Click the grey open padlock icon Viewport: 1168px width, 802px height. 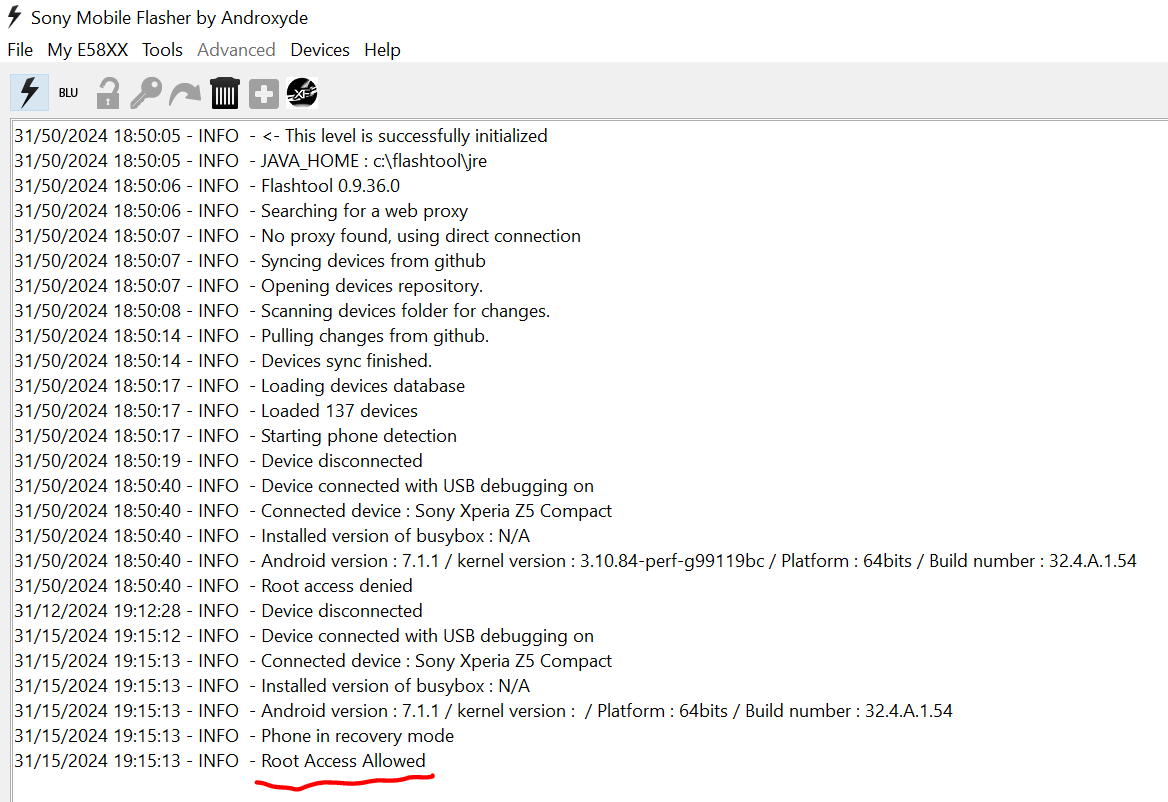coord(107,93)
